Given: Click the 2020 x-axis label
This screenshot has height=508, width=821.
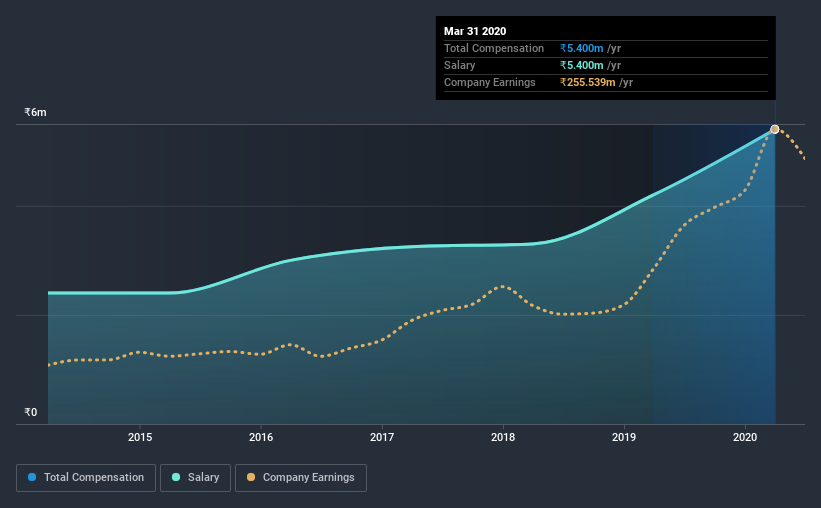Looking at the screenshot, I should 745,437.
